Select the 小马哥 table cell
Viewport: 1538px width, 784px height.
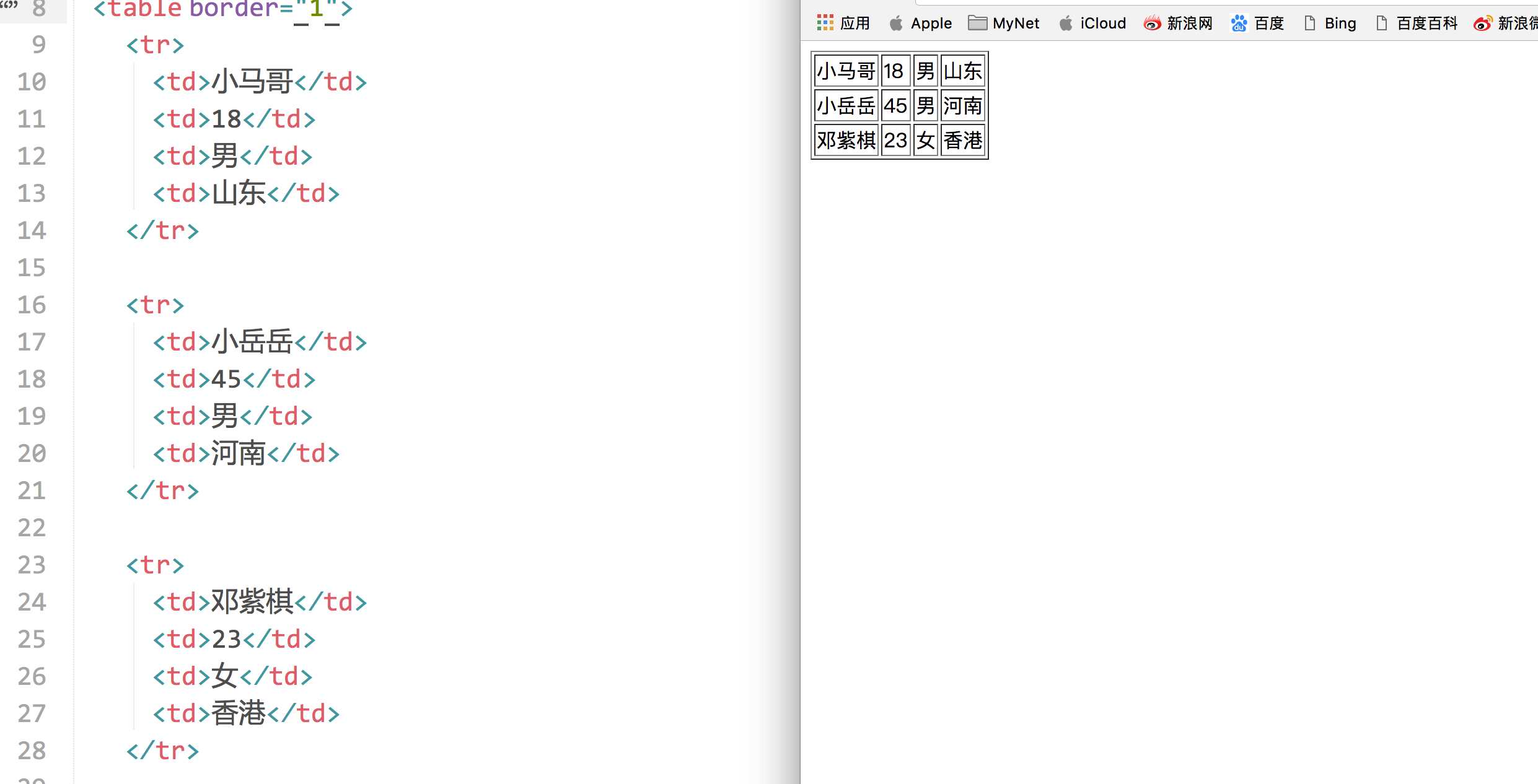846,69
